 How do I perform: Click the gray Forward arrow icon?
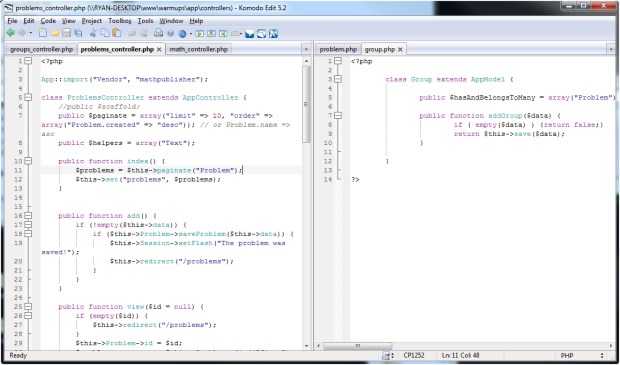point(22,33)
